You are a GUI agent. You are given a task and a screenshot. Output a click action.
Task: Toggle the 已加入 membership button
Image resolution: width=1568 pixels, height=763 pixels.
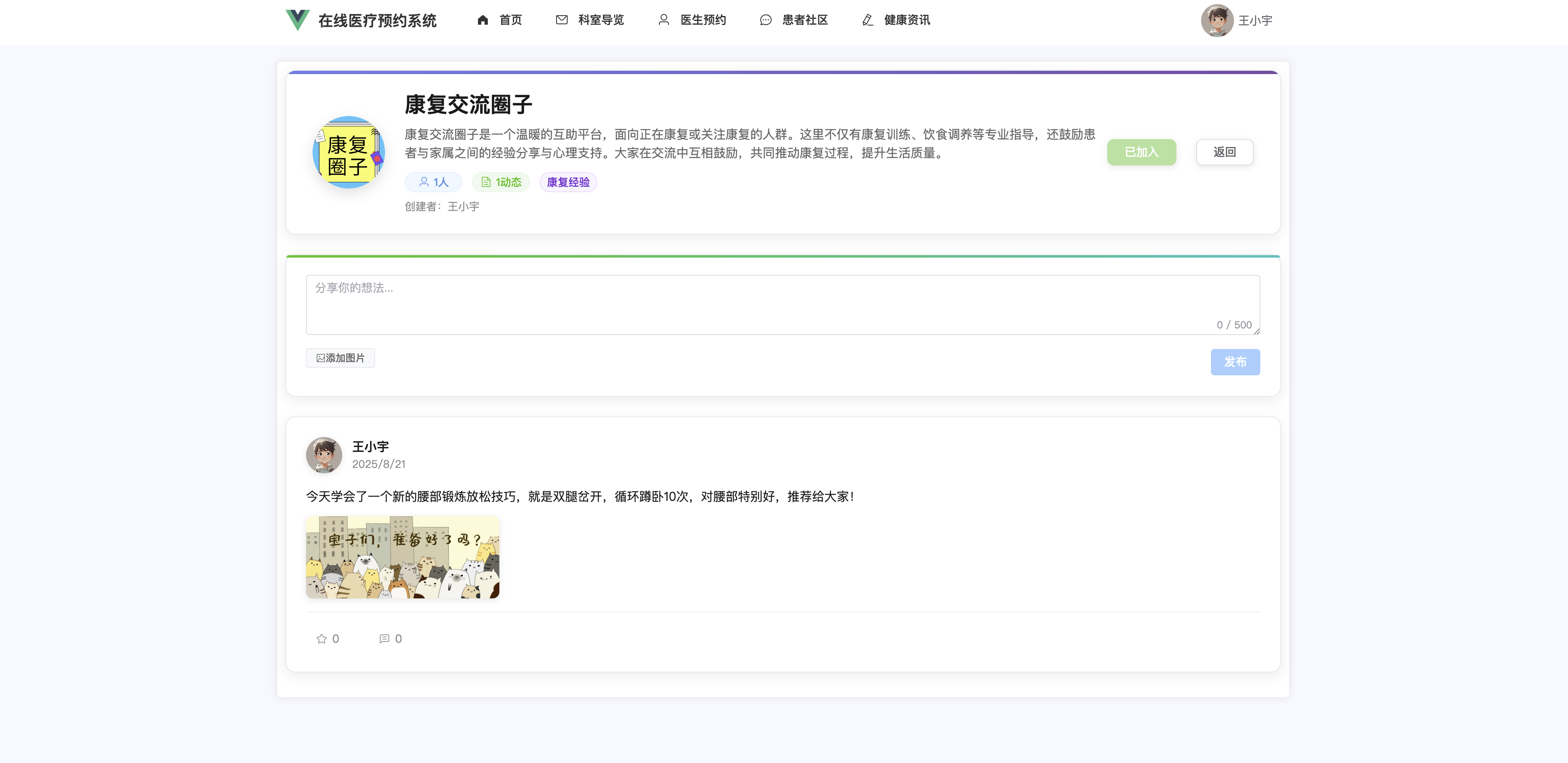[x=1141, y=152]
